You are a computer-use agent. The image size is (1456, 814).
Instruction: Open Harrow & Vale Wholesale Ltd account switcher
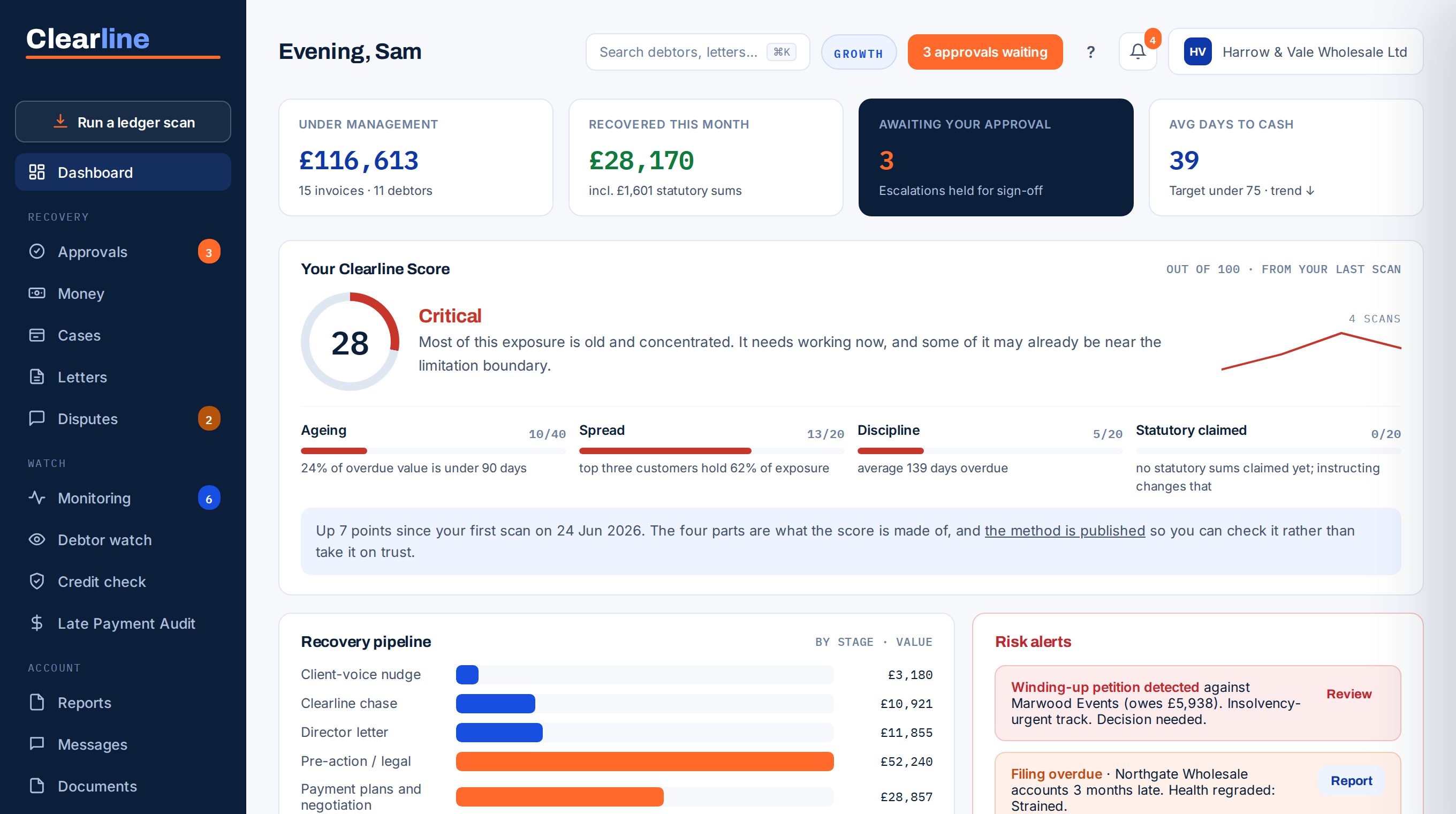(1295, 51)
